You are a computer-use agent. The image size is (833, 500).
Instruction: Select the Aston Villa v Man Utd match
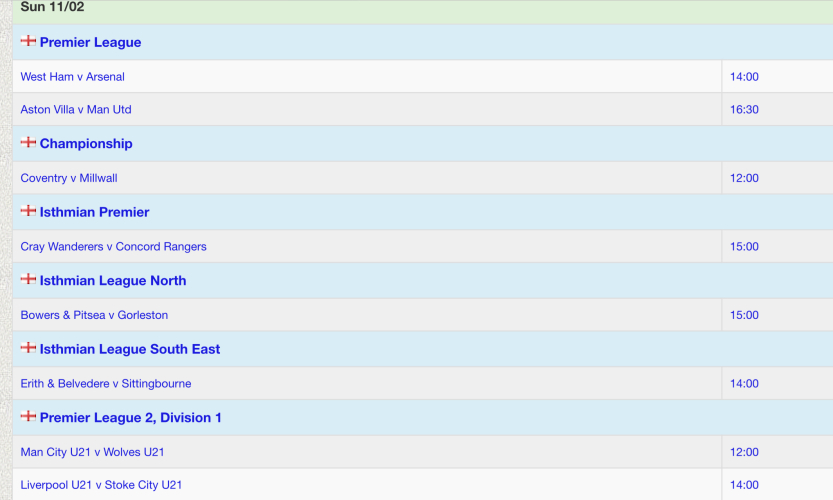76,110
